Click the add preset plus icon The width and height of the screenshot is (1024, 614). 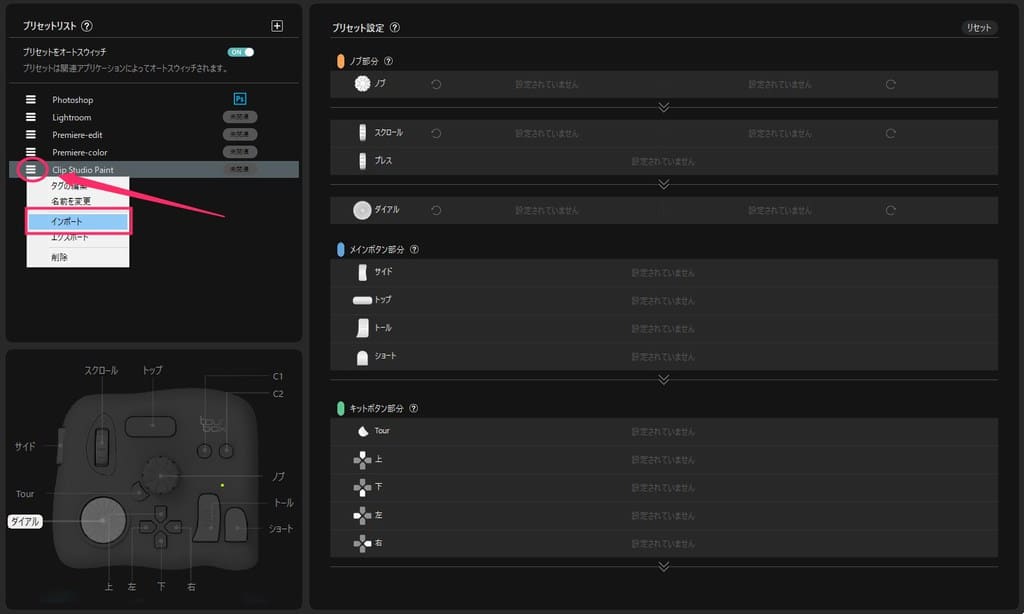tap(277, 26)
